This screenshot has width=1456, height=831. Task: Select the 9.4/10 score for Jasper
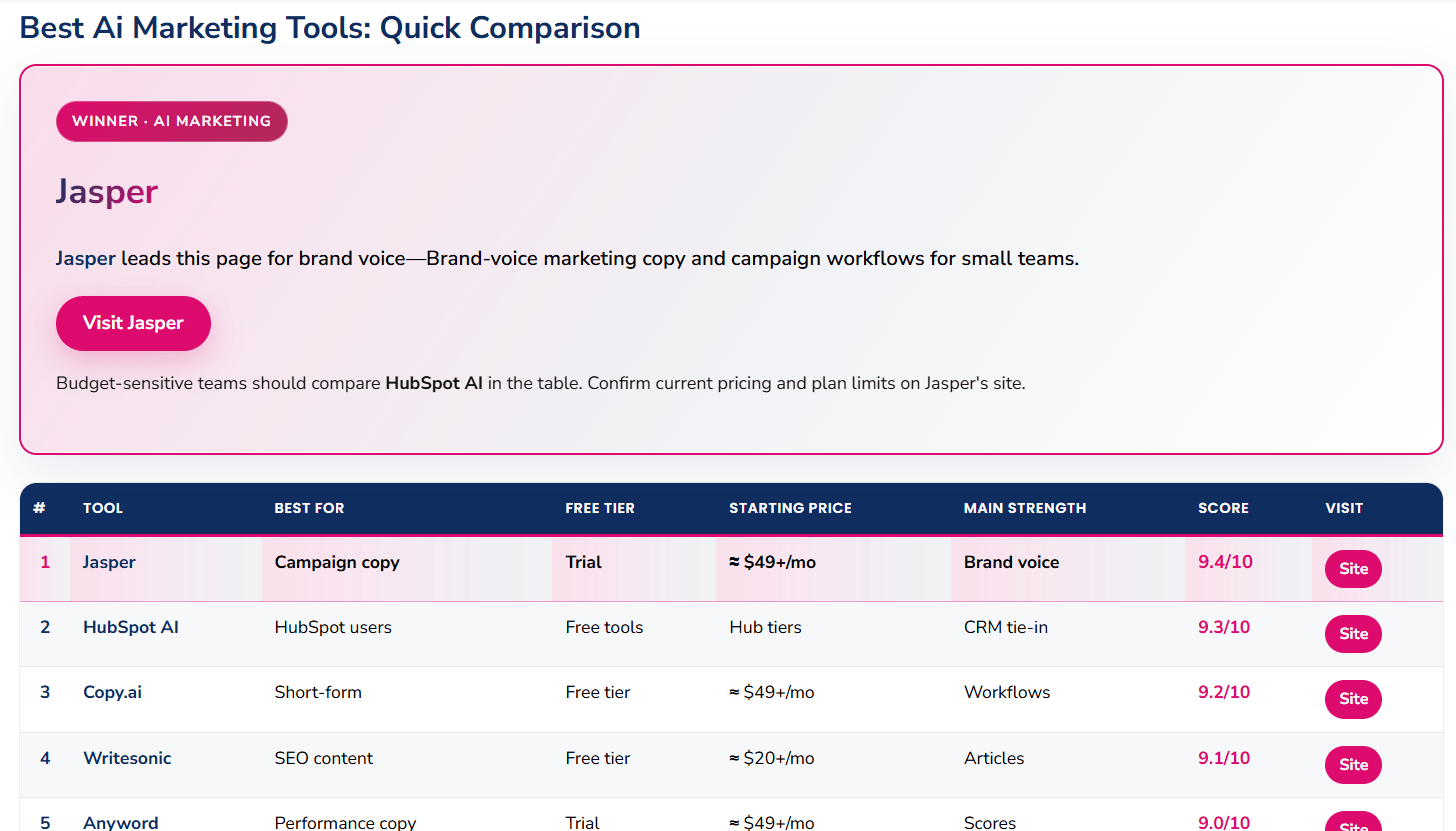click(x=1224, y=562)
